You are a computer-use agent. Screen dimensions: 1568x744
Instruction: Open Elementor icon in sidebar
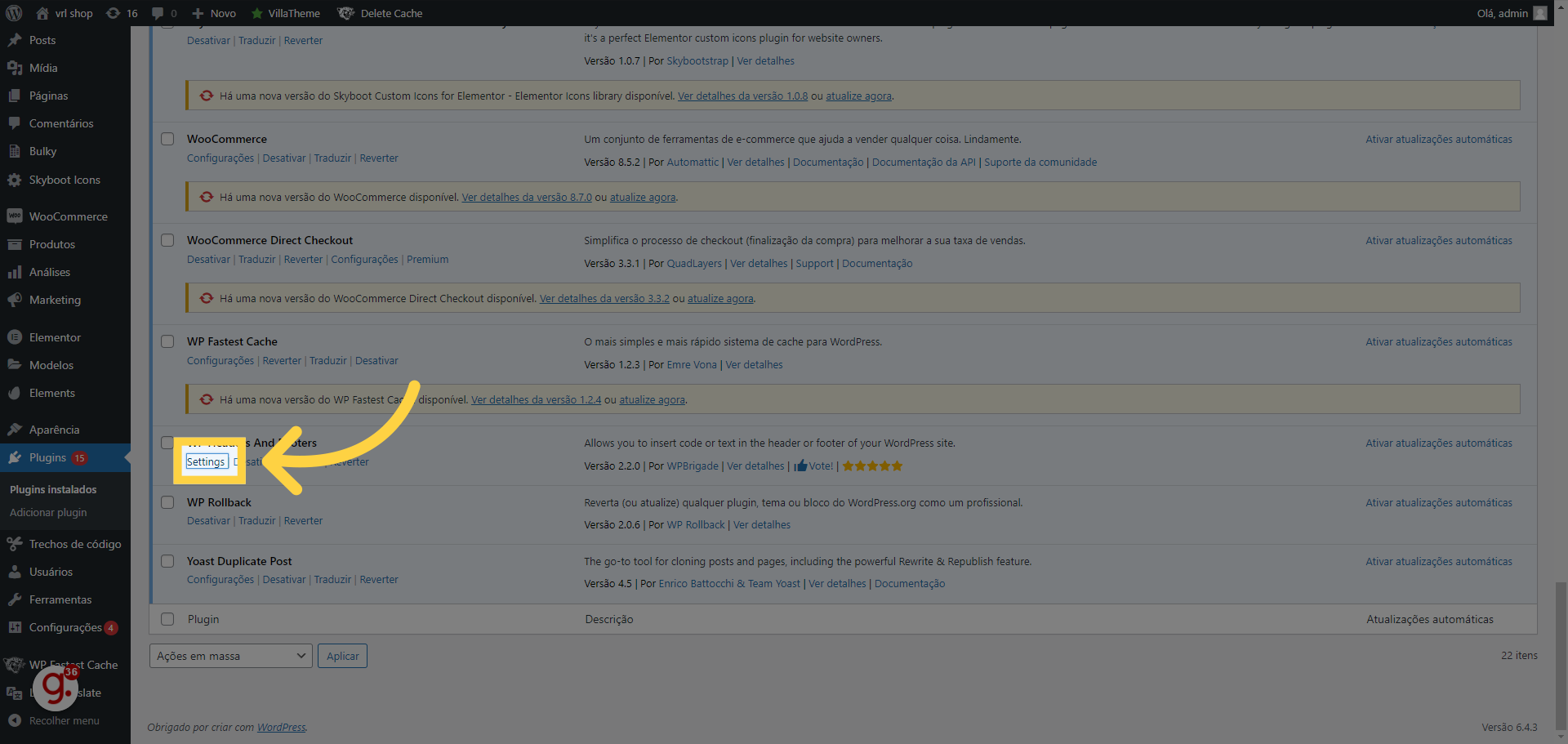pos(15,337)
